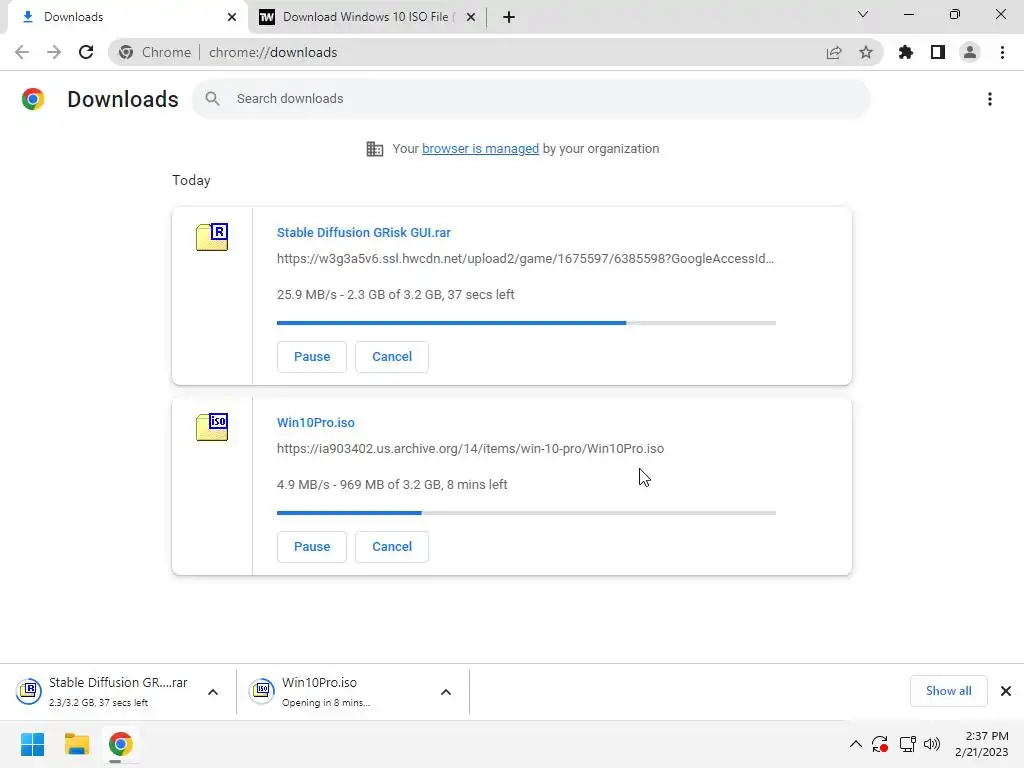Image resolution: width=1024 pixels, height=768 pixels.
Task: Close the Downloads tab
Action: 232,17
